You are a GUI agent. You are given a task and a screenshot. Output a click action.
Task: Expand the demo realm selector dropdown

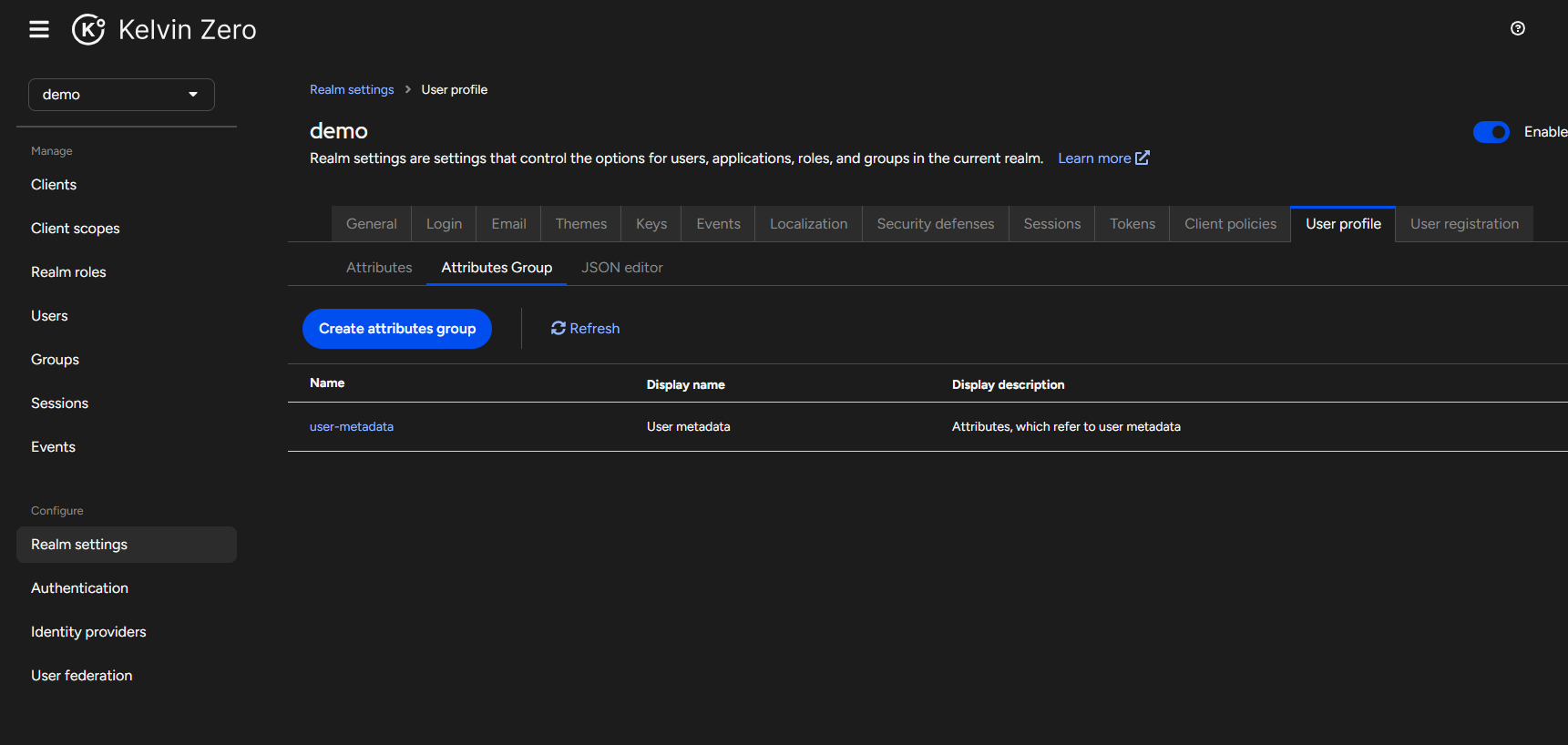[x=121, y=95]
